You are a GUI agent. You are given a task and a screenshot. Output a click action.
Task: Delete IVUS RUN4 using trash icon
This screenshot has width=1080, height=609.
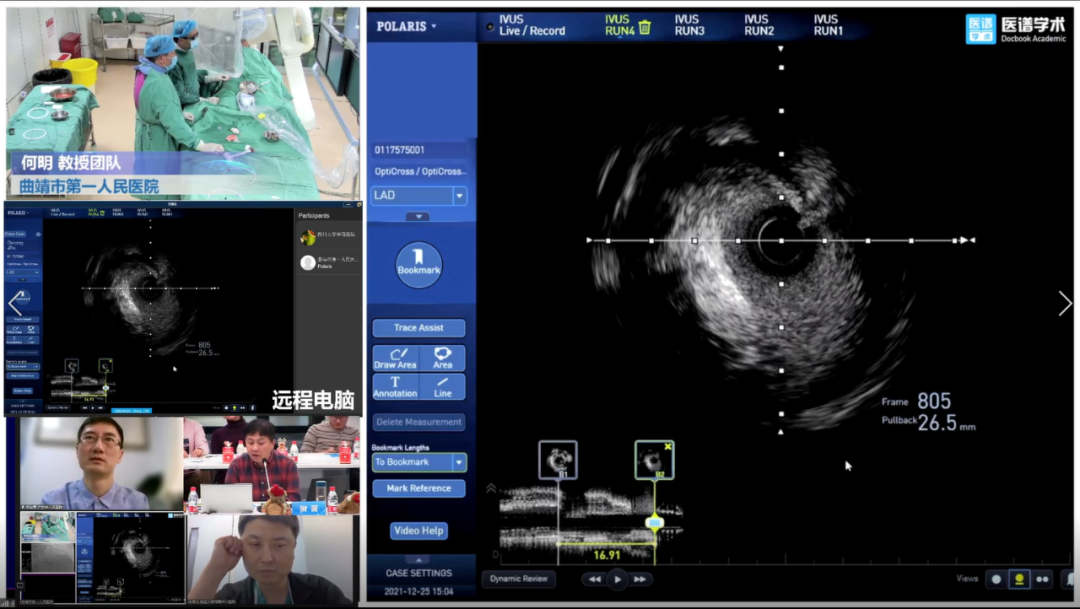pos(645,27)
